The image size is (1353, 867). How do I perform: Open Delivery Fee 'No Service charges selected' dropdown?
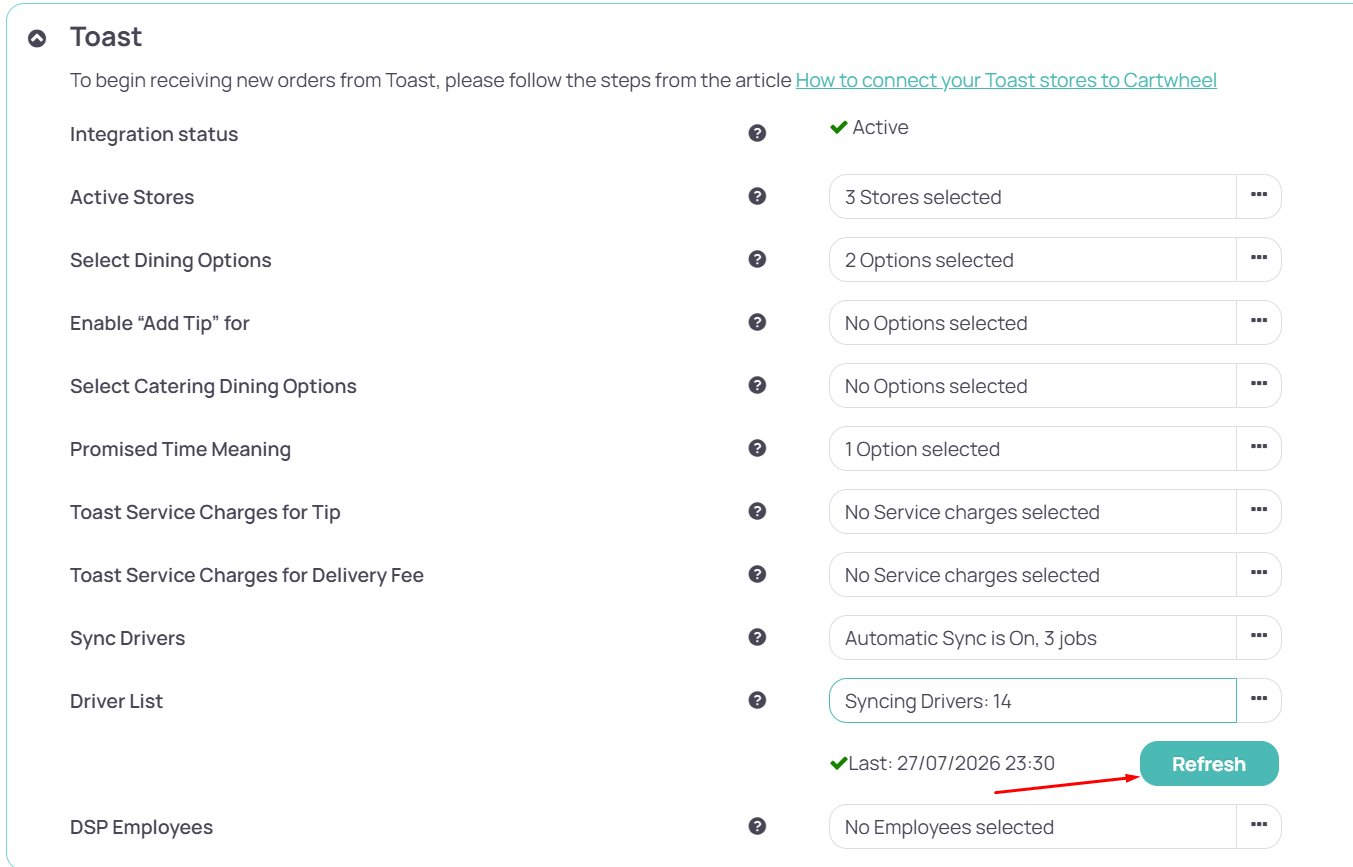1033,575
